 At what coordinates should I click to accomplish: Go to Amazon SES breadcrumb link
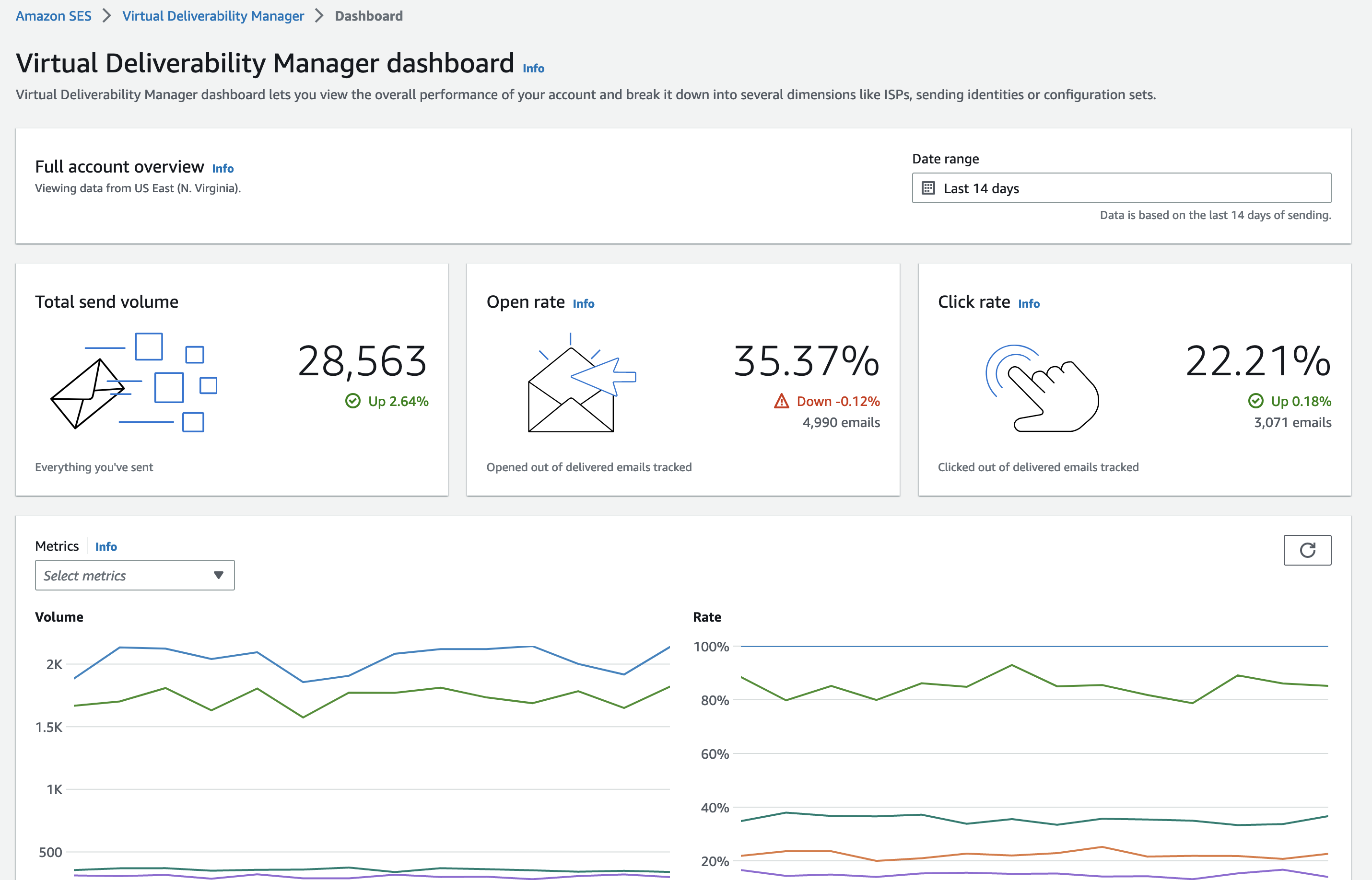point(53,16)
